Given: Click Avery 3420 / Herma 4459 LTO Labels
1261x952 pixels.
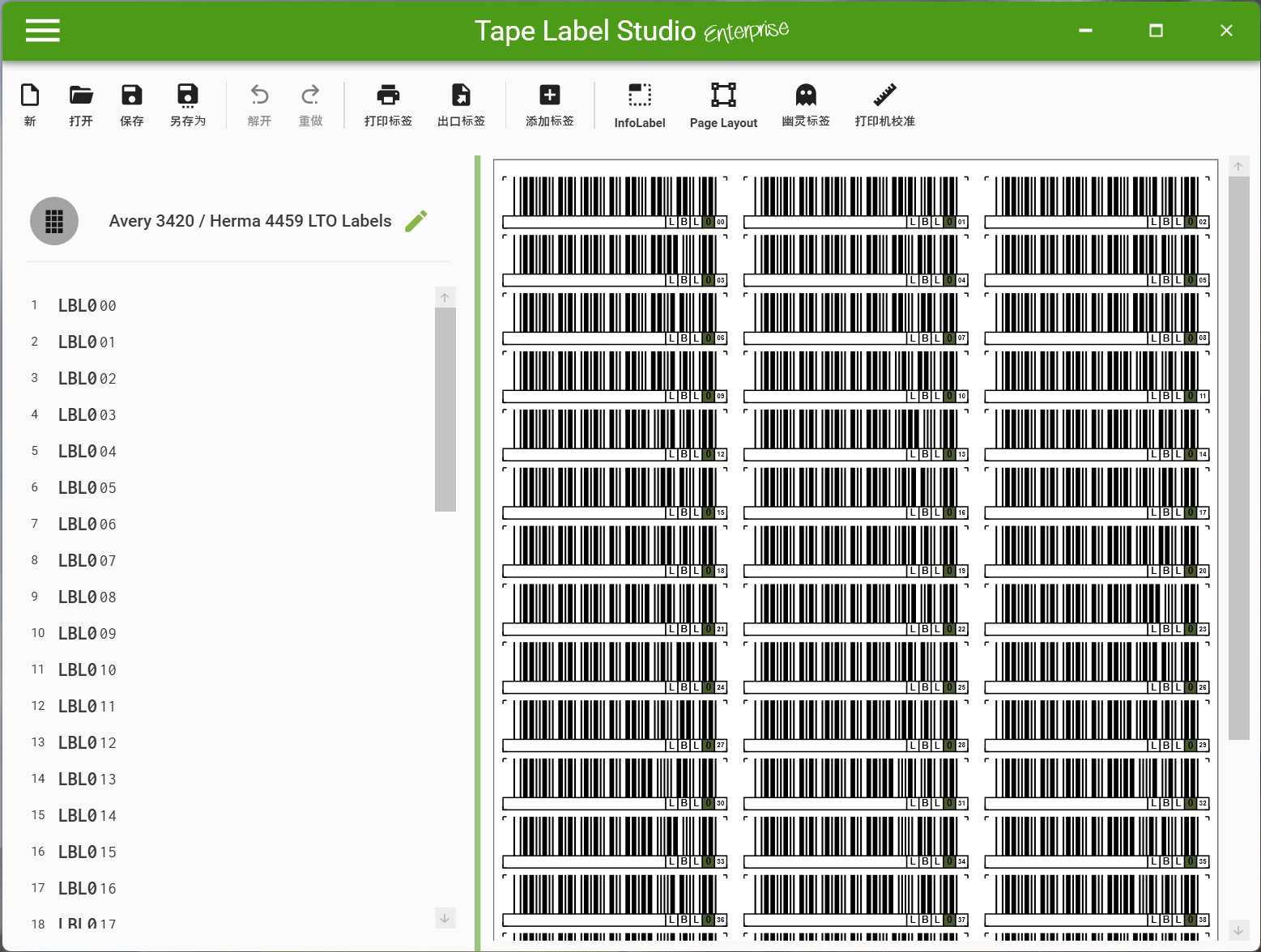Looking at the screenshot, I should click(x=250, y=221).
